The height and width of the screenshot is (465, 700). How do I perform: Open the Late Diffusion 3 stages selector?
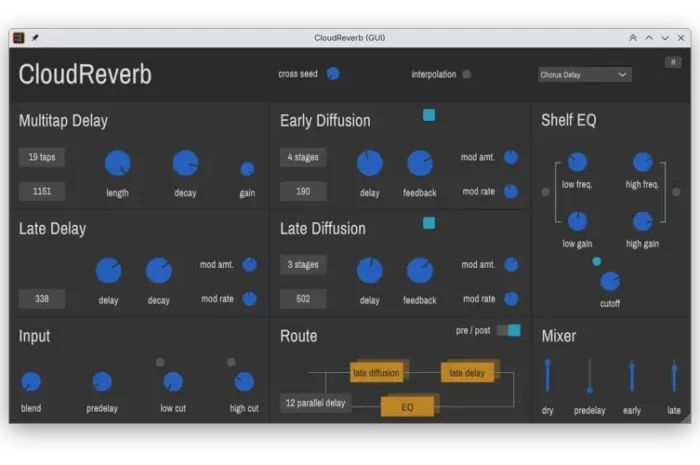tap(303, 265)
